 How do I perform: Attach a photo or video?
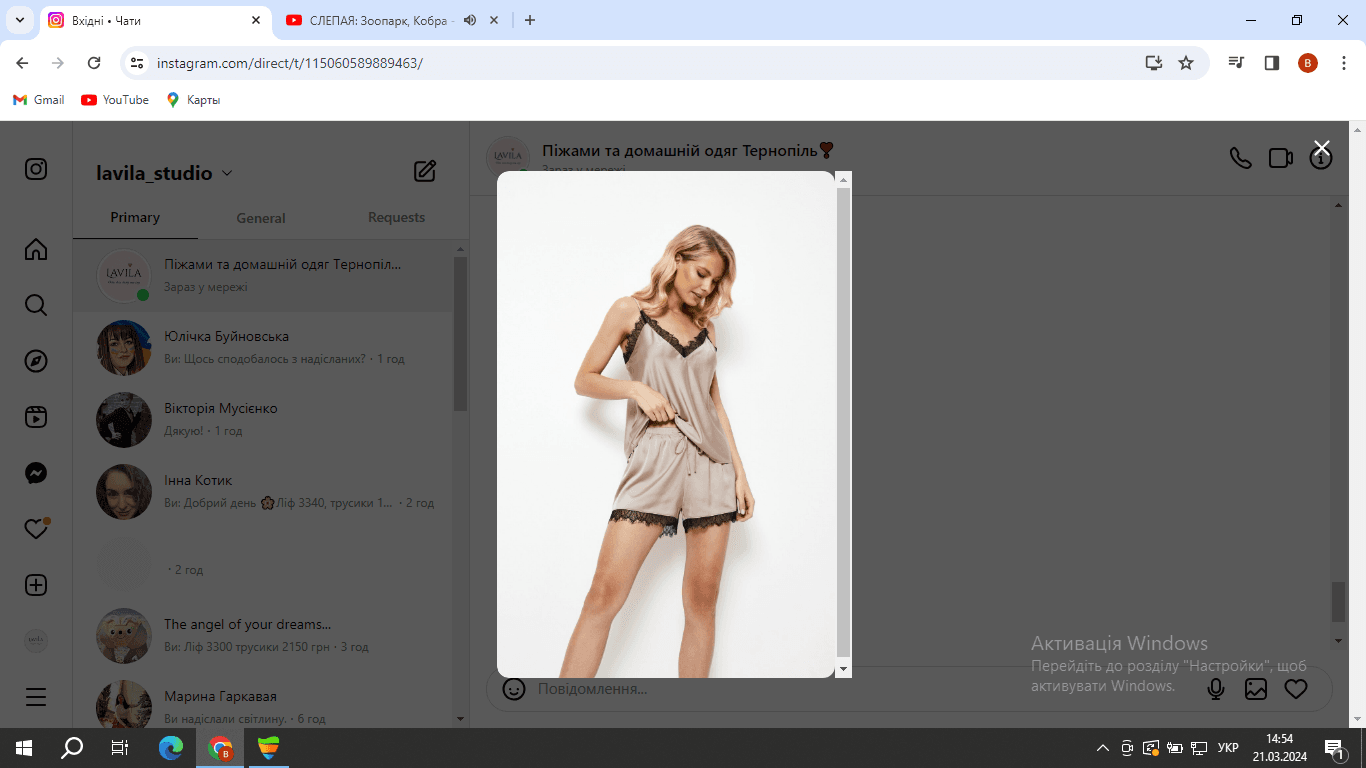[1256, 689]
